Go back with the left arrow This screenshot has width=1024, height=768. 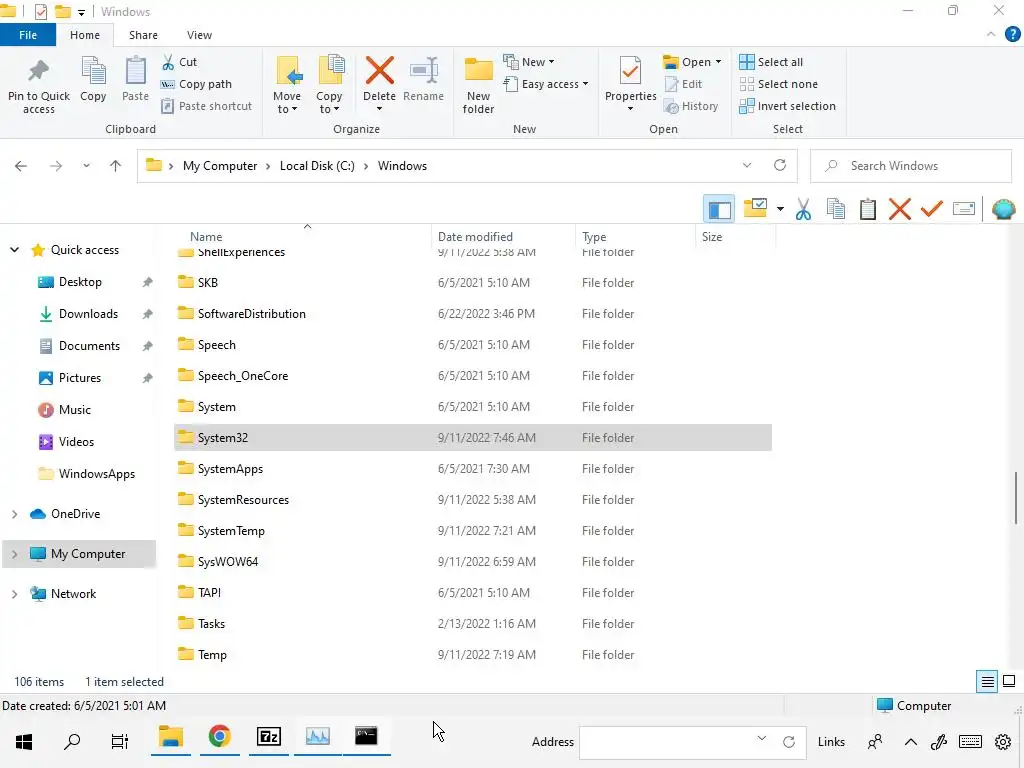[21, 166]
